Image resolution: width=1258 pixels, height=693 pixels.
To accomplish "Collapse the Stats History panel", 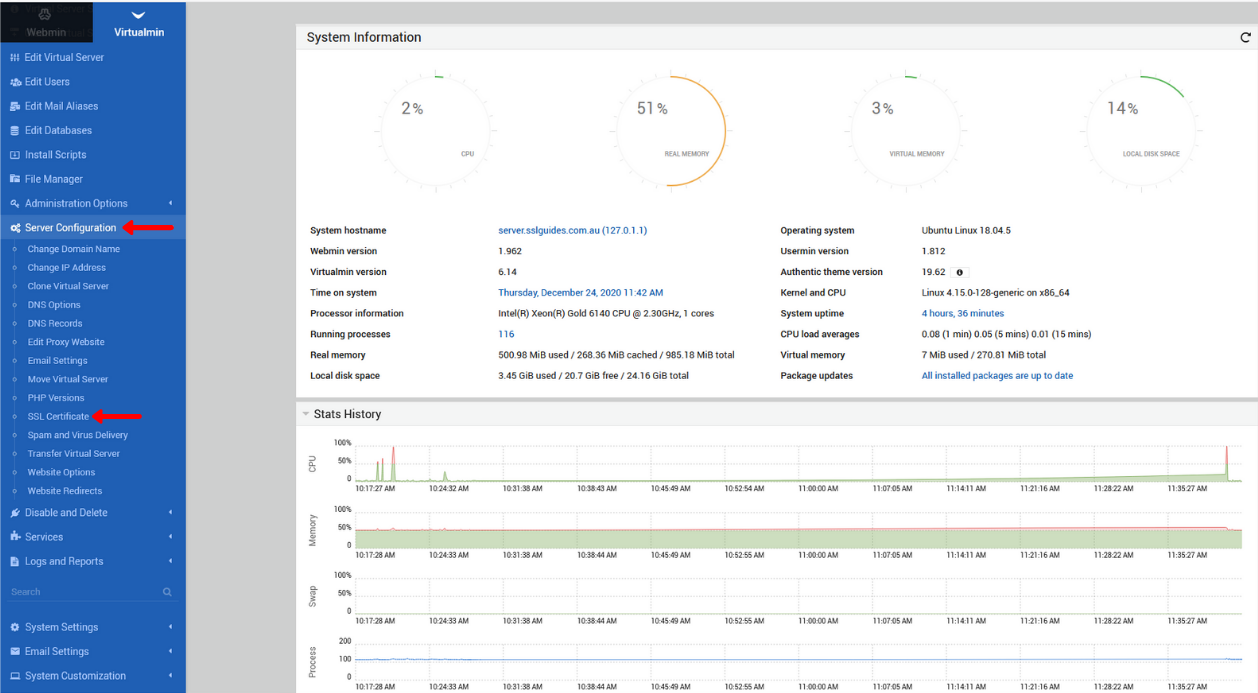I will (305, 413).
